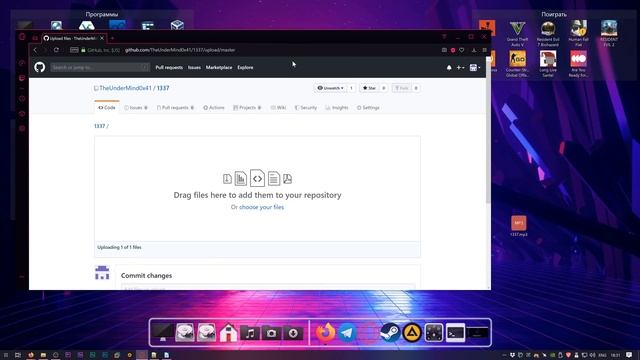The width and height of the screenshot is (640, 360).
Task: Open the "choose your files" link
Action: coord(261,207)
